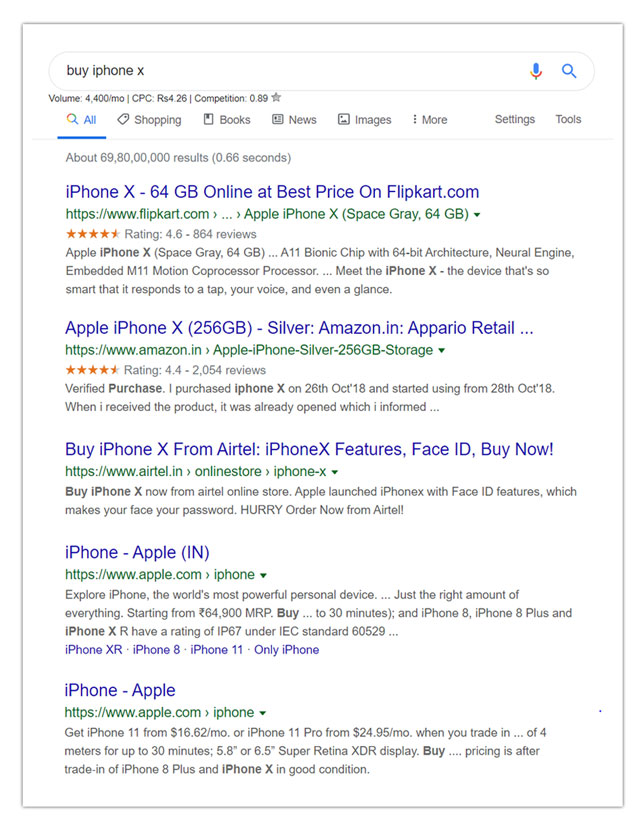The image size is (644, 830).
Task: Click the voice search microphone icon
Action: 536,70
